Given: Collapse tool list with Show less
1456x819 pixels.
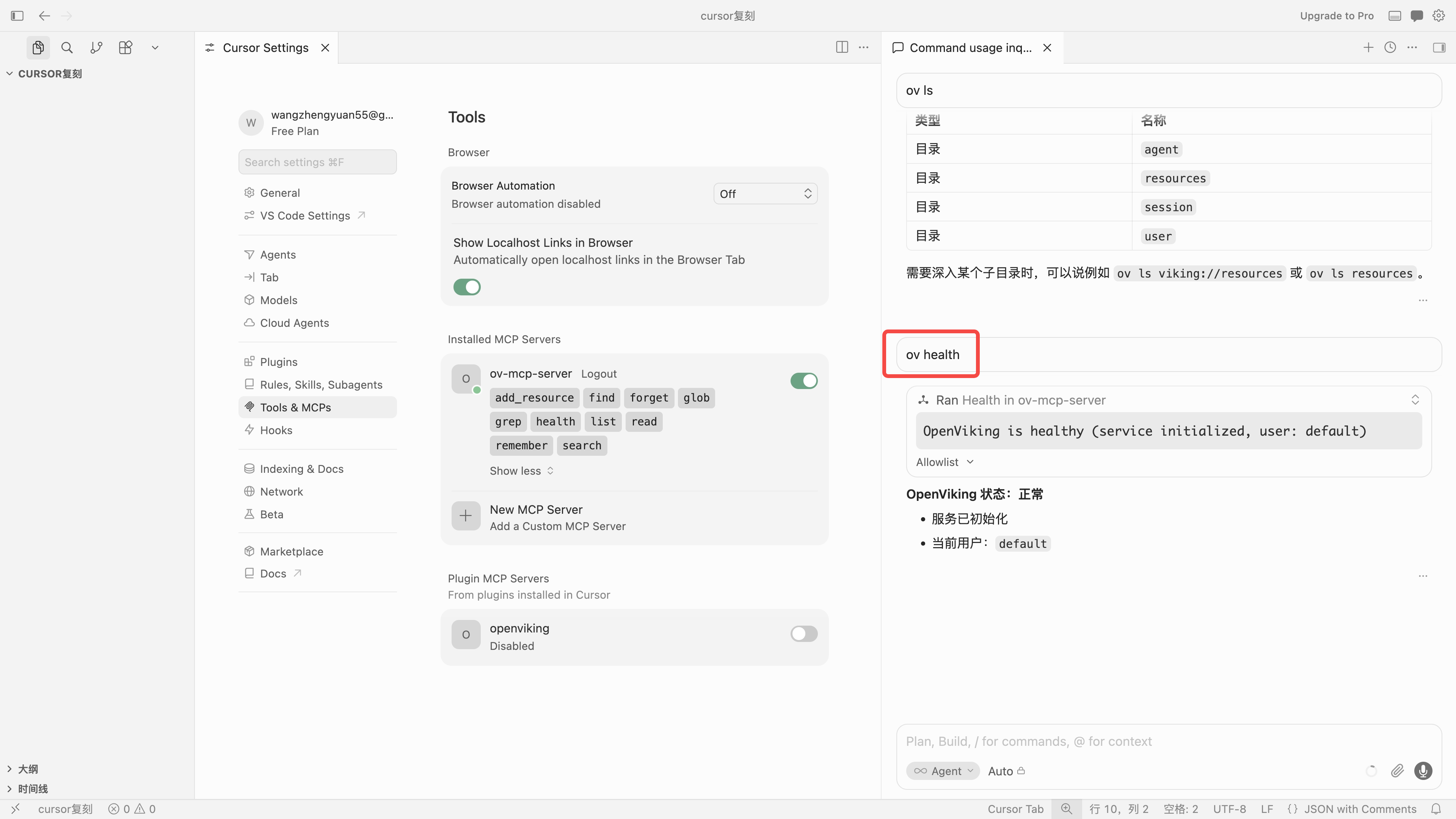Looking at the screenshot, I should pyautogui.click(x=521, y=471).
